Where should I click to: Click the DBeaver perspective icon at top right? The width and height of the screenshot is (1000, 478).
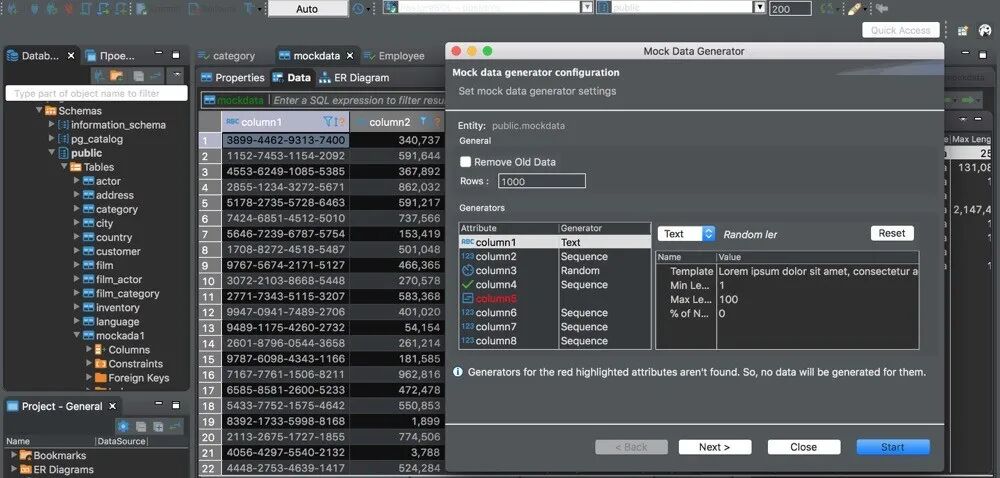click(984, 31)
